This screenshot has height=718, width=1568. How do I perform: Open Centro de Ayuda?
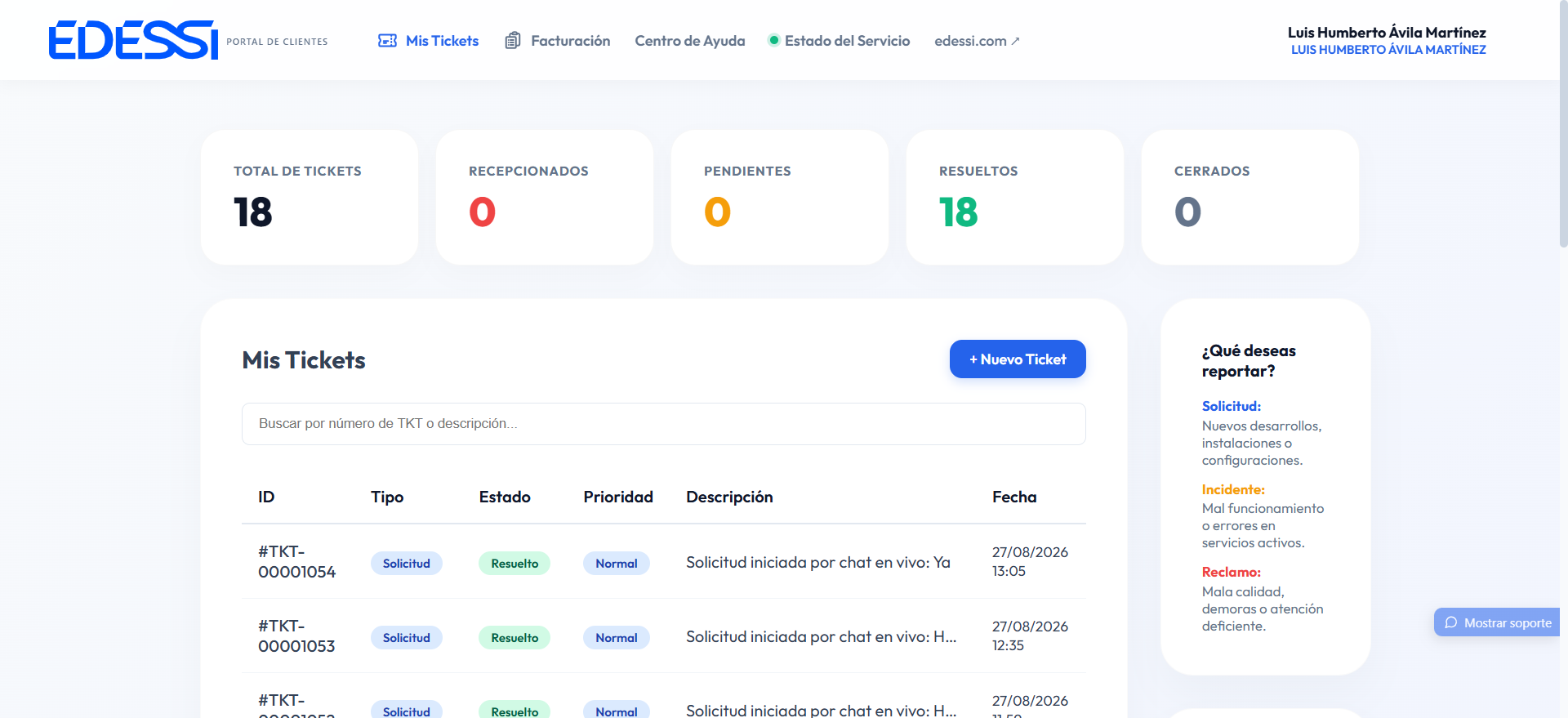690,41
